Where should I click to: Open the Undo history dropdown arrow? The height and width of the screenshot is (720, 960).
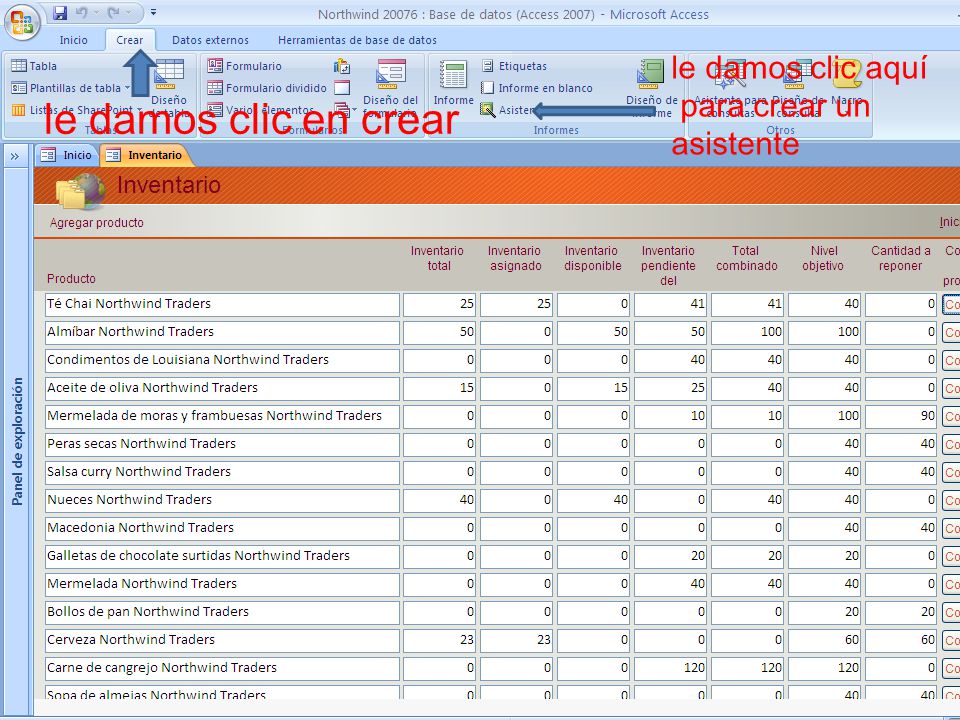pyautogui.click(x=96, y=13)
